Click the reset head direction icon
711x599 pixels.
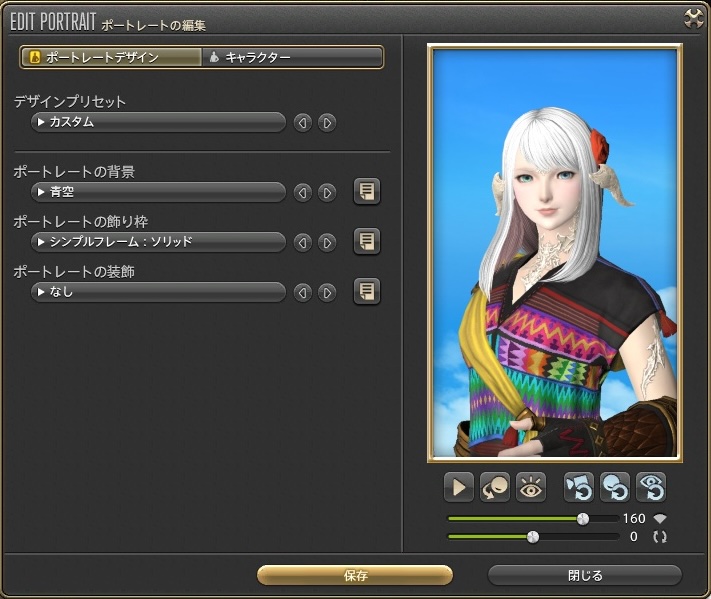click(x=614, y=487)
